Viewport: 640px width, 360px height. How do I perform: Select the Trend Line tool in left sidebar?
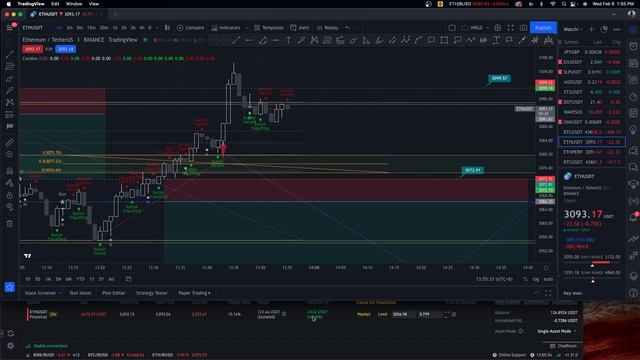coord(10,54)
